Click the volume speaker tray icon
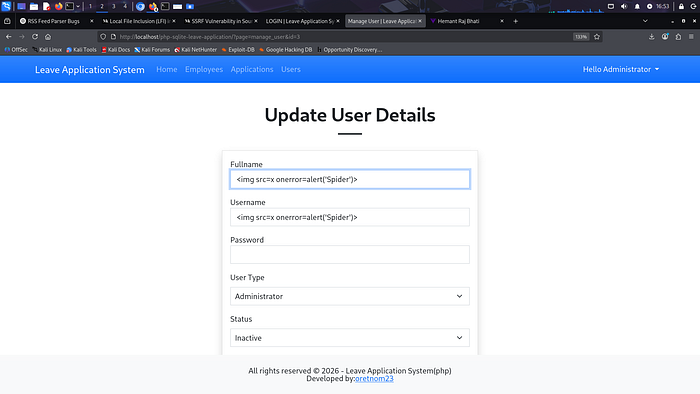 (x=624, y=6)
